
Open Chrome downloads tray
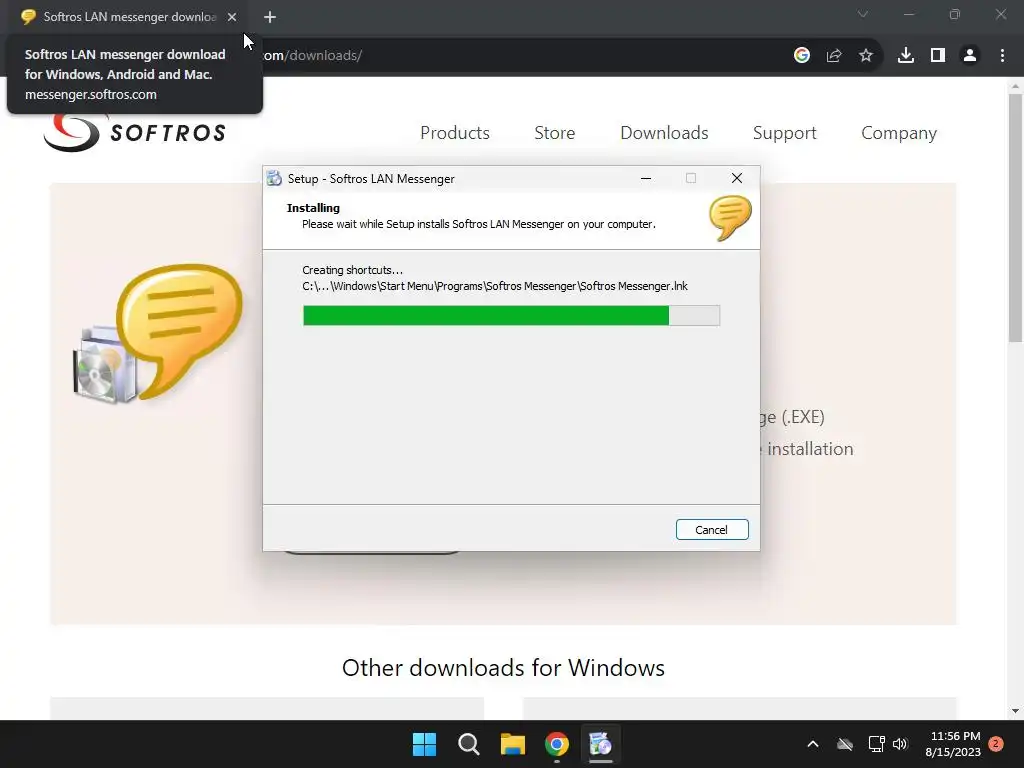906,56
